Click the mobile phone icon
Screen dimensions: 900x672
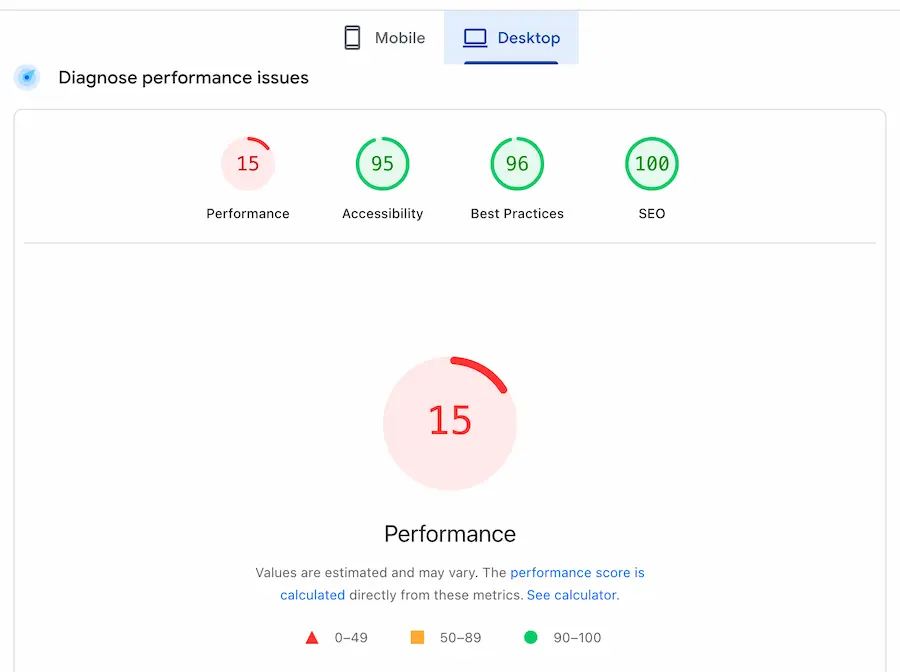pyautogui.click(x=352, y=36)
